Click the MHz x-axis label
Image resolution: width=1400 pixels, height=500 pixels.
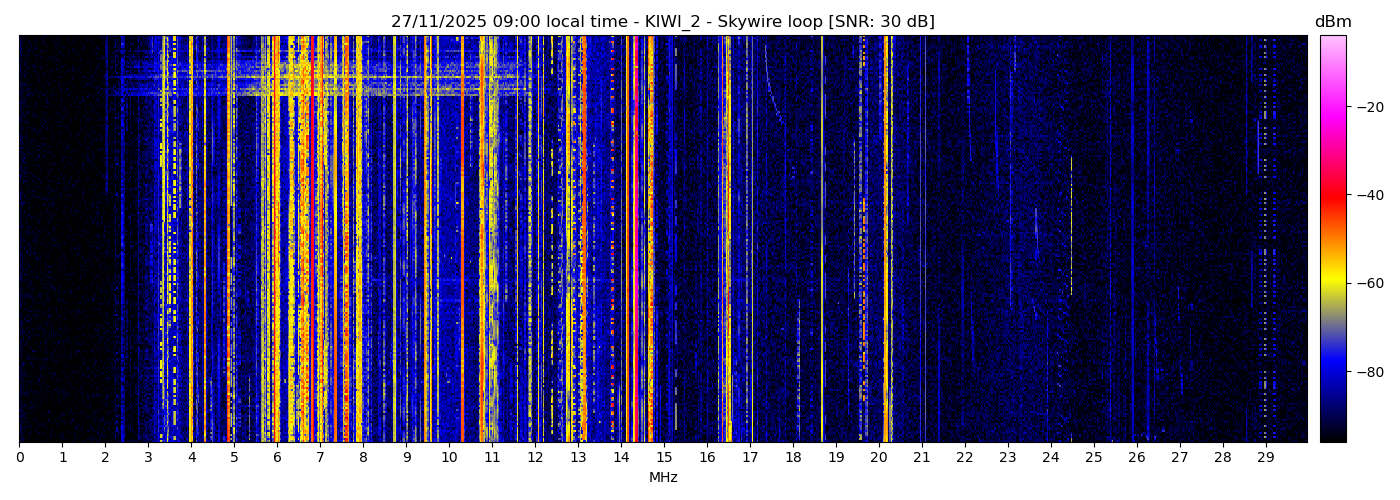coord(663,478)
